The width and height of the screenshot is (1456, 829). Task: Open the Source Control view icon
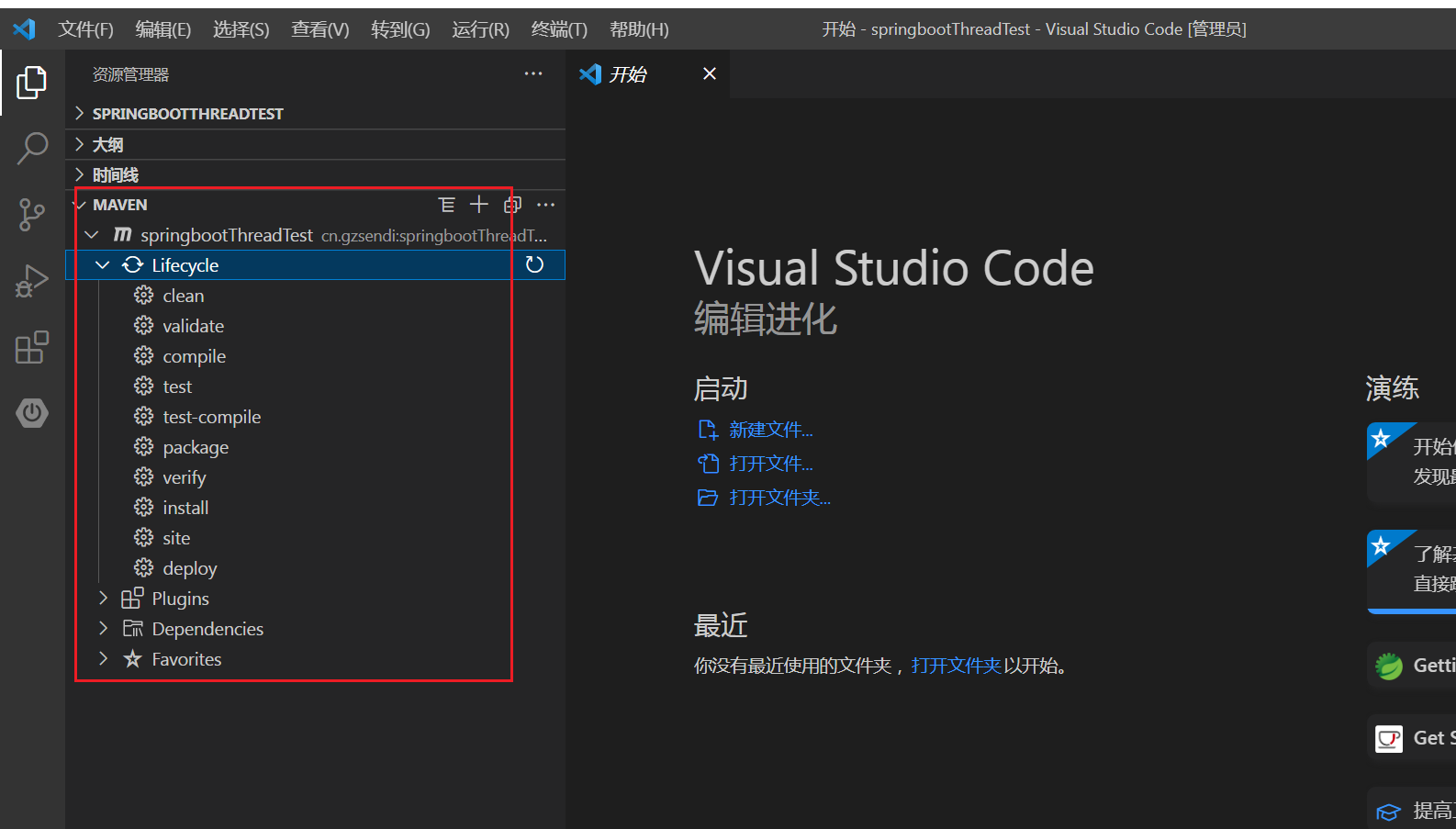tap(31, 215)
